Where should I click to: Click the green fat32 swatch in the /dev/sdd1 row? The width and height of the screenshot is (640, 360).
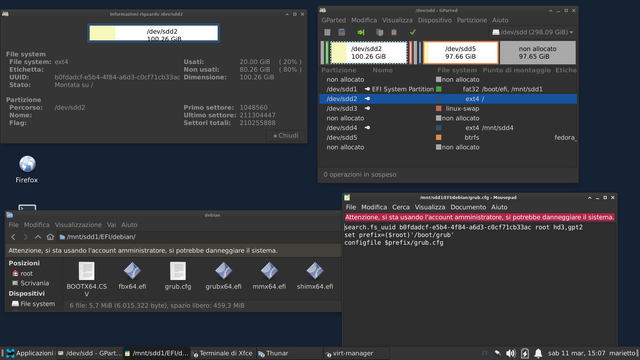click(439, 89)
